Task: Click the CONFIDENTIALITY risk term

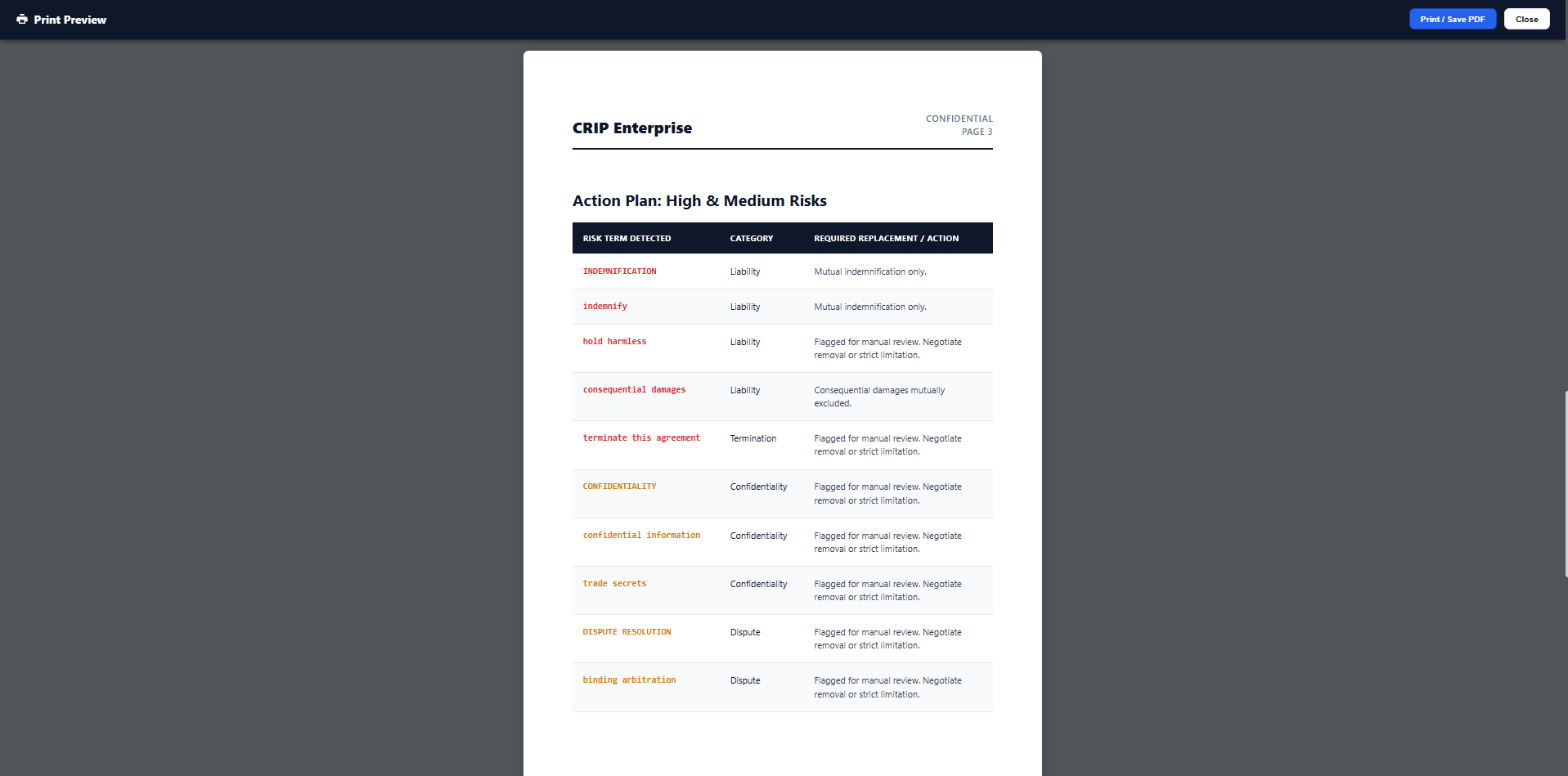Action: click(619, 486)
